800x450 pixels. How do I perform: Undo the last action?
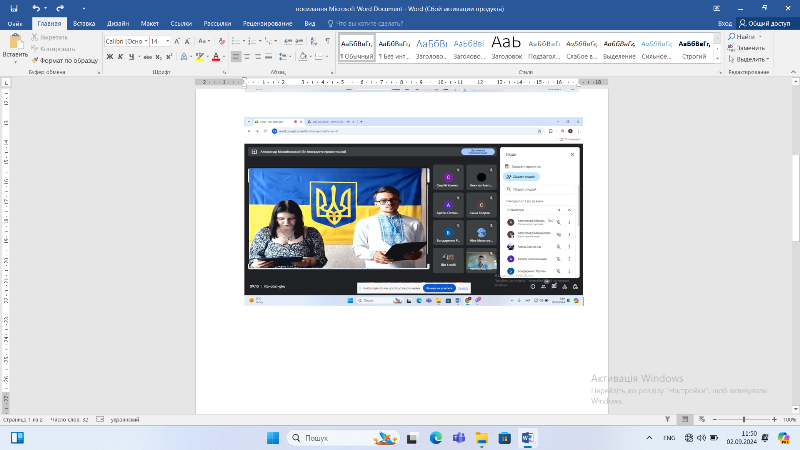coord(36,7)
